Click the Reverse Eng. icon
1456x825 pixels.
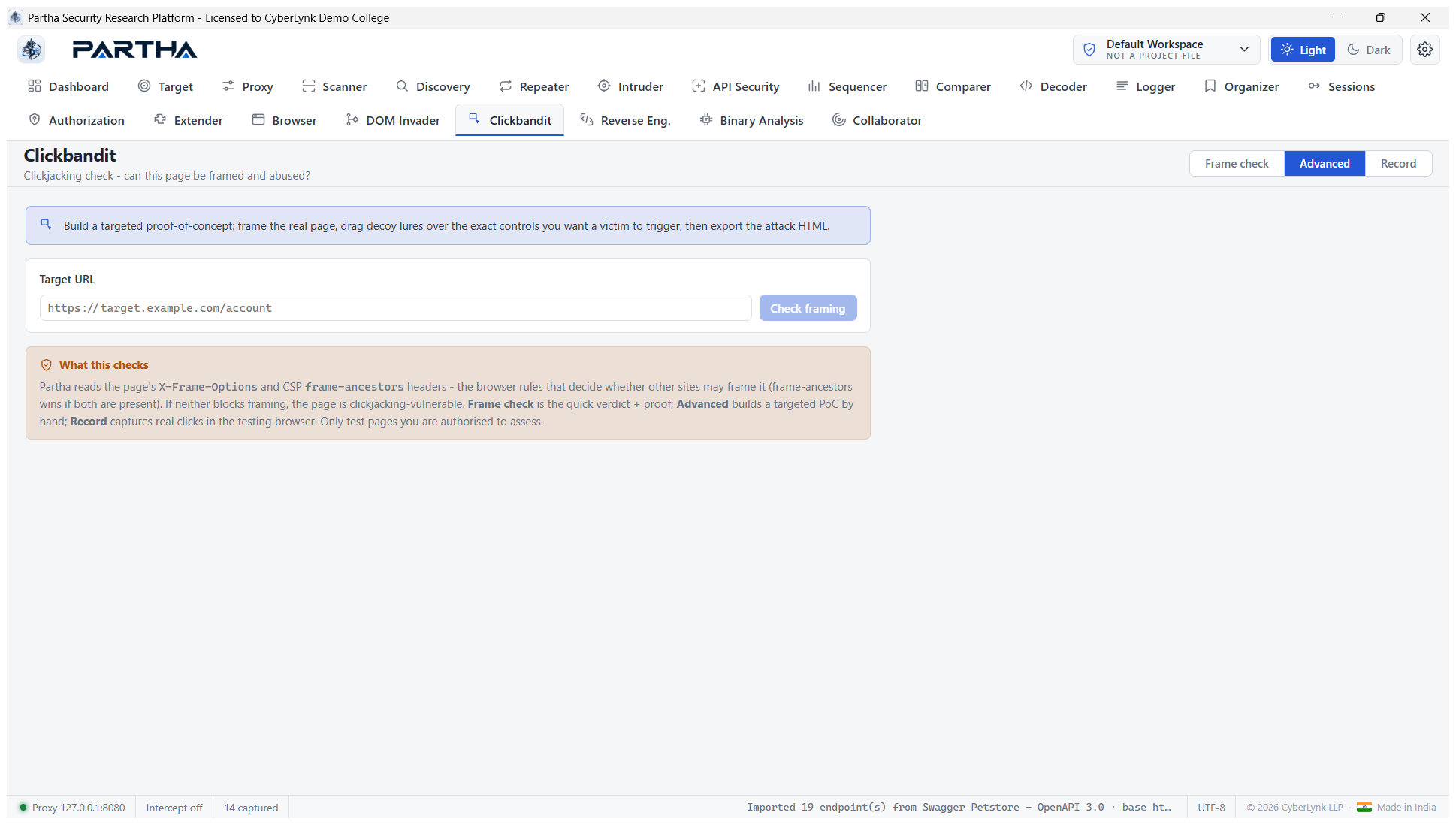point(587,120)
